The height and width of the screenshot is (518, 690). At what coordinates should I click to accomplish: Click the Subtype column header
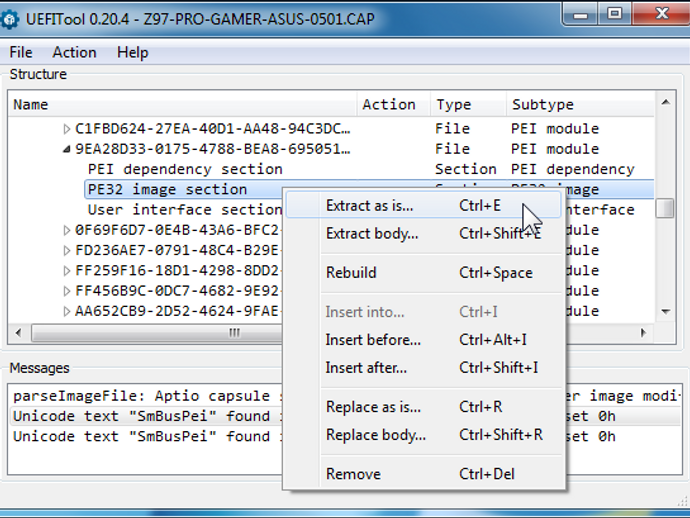(580, 105)
